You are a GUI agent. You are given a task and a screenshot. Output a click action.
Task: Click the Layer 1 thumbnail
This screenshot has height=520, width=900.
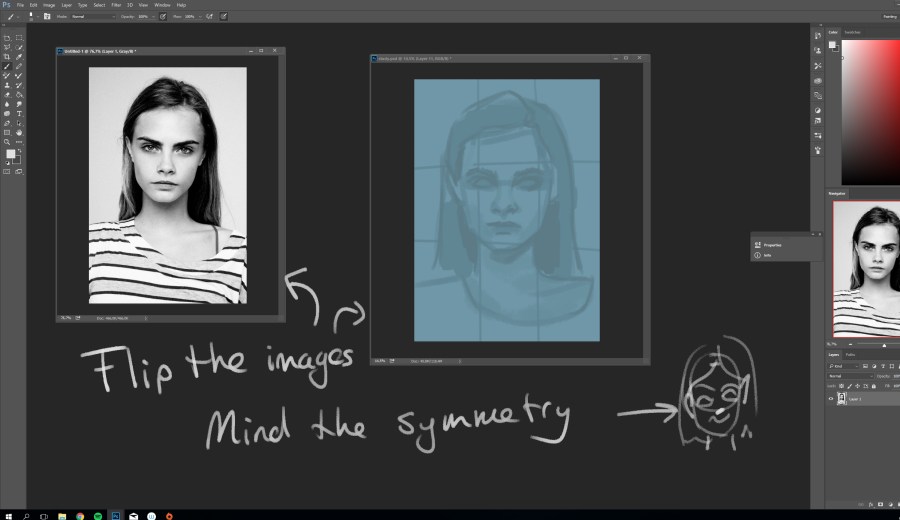[x=842, y=398]
